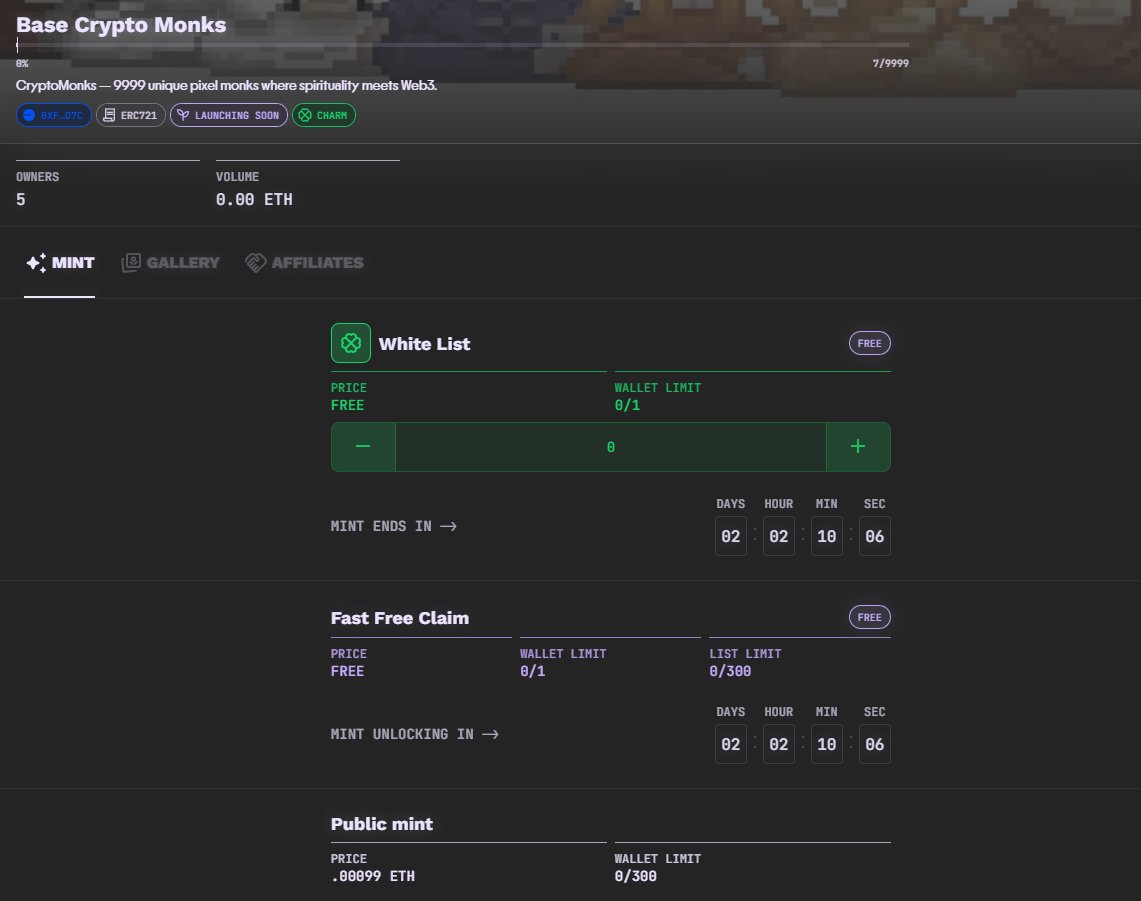Click the Public mint price .00099 ETH
This screenshot has width=1141, height=901.
373,876
